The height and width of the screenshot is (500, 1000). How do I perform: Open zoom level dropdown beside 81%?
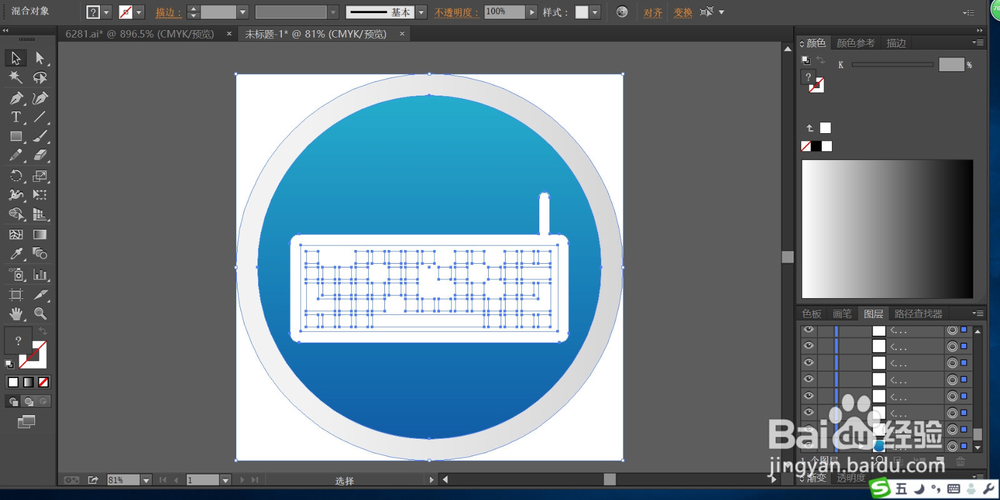(146, 480)
